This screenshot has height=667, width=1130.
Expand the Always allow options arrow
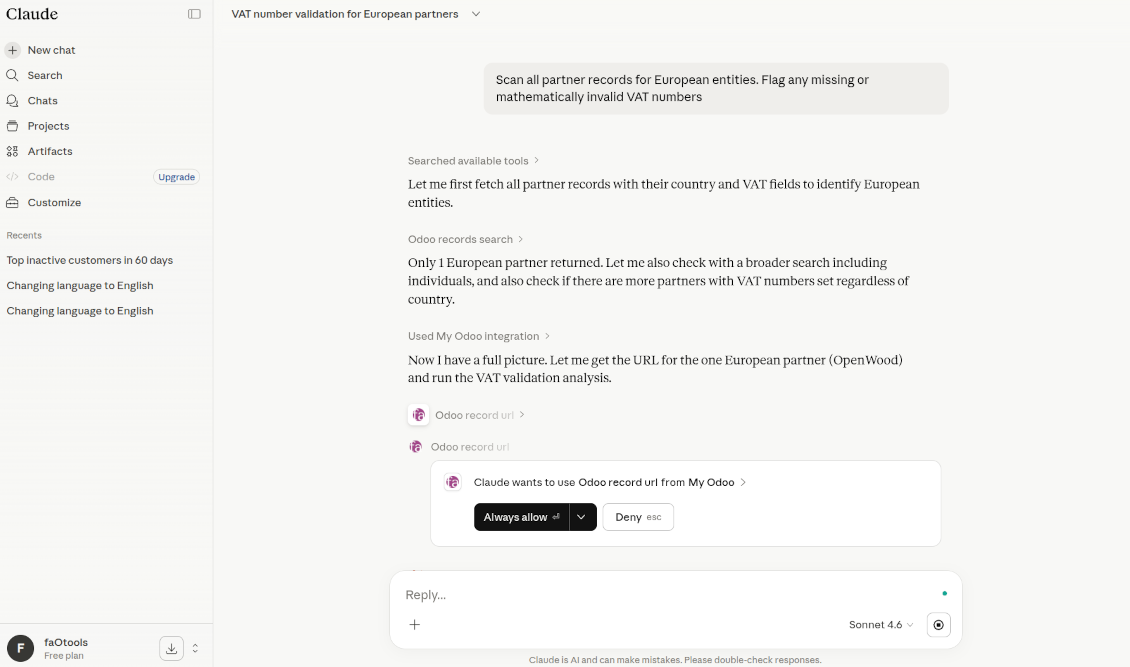click(x=582, y=517)
